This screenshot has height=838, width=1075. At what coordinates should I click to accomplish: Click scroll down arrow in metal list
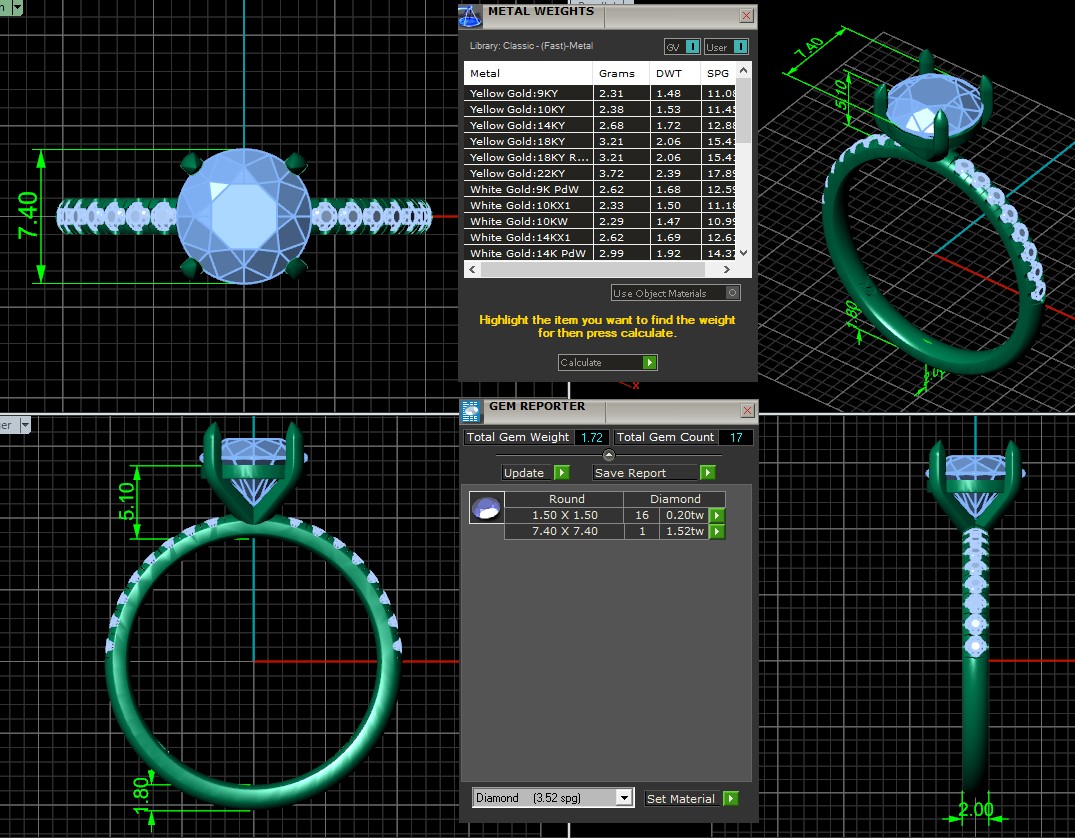[x=743, y=254]
